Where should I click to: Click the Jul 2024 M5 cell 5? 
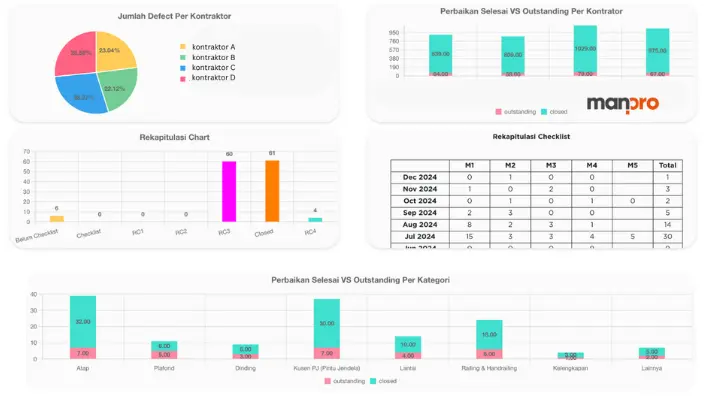(633, 236)
